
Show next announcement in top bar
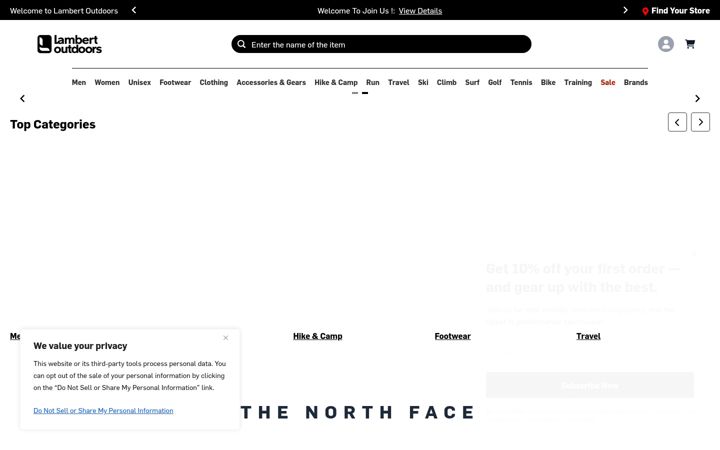tap(625, 10)
